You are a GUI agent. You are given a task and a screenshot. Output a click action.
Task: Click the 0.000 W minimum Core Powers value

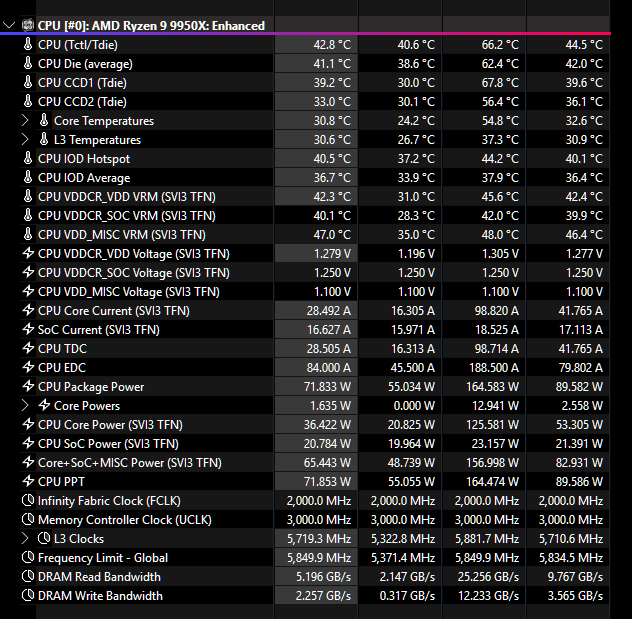coord(414,406)
